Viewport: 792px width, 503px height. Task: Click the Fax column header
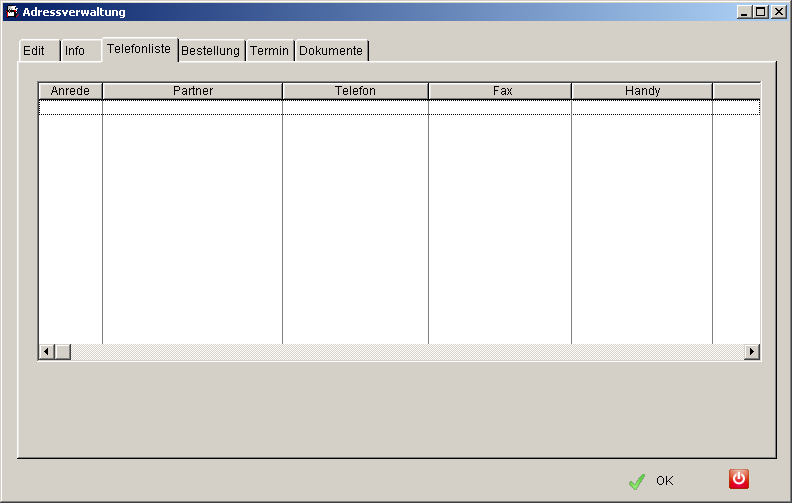(500, 91)
